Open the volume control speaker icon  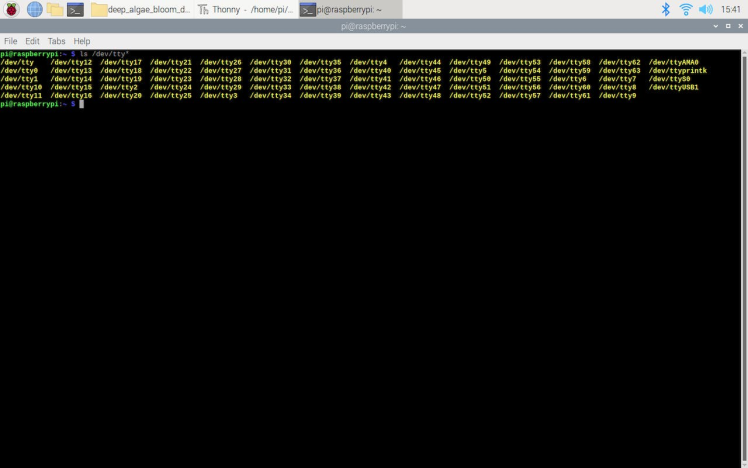tap(706, 9)
